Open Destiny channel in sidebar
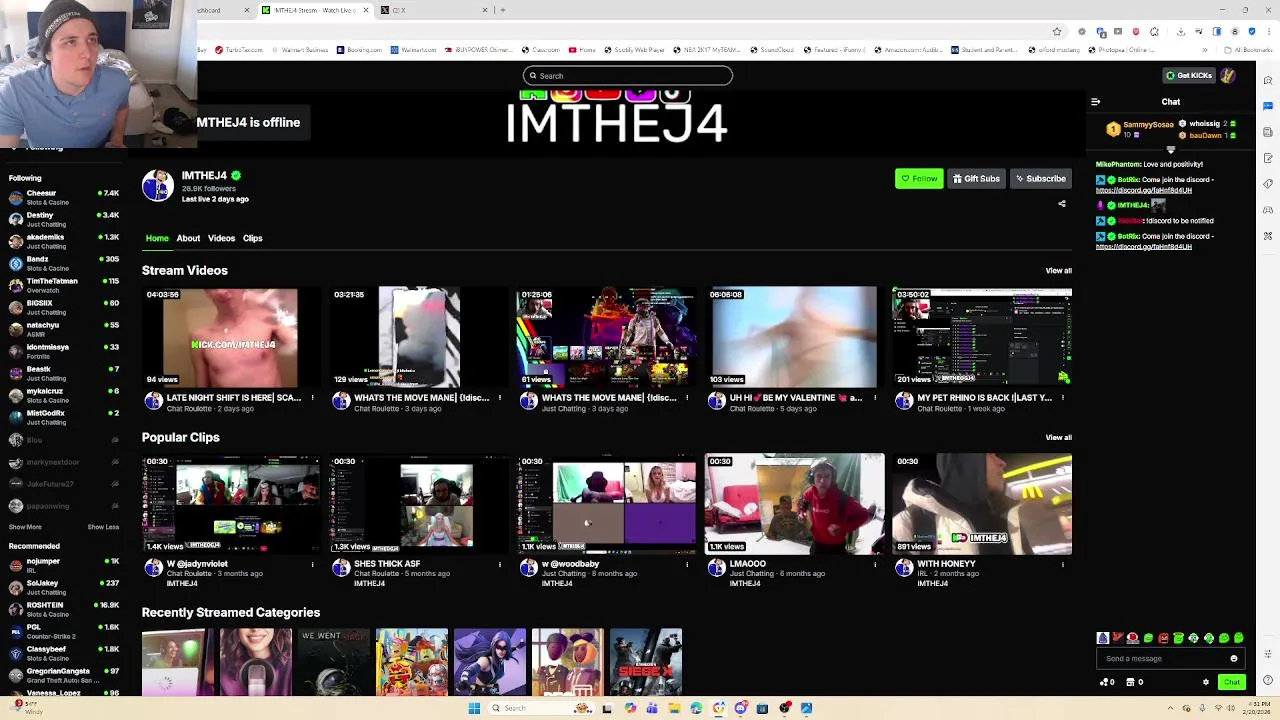 62,219
